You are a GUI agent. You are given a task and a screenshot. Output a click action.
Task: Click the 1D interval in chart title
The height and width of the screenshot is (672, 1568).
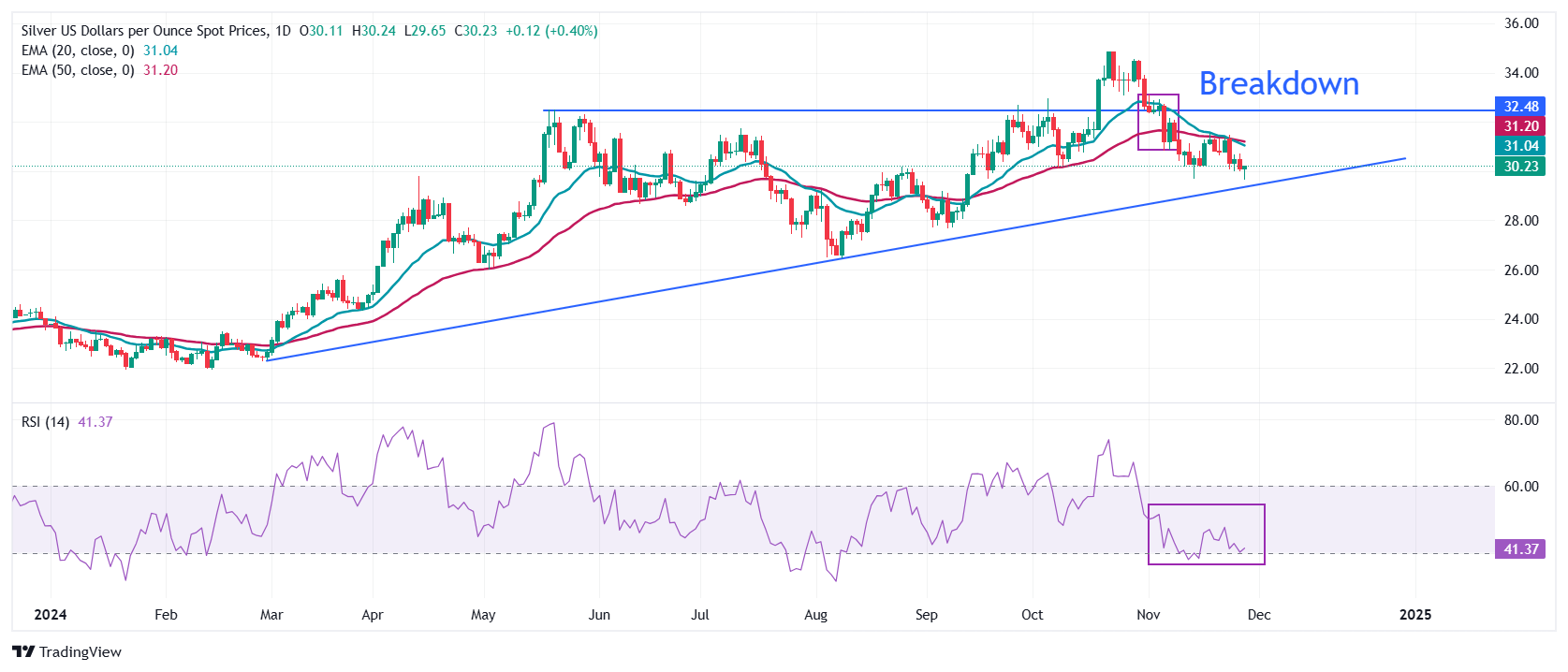coord(283,31)
